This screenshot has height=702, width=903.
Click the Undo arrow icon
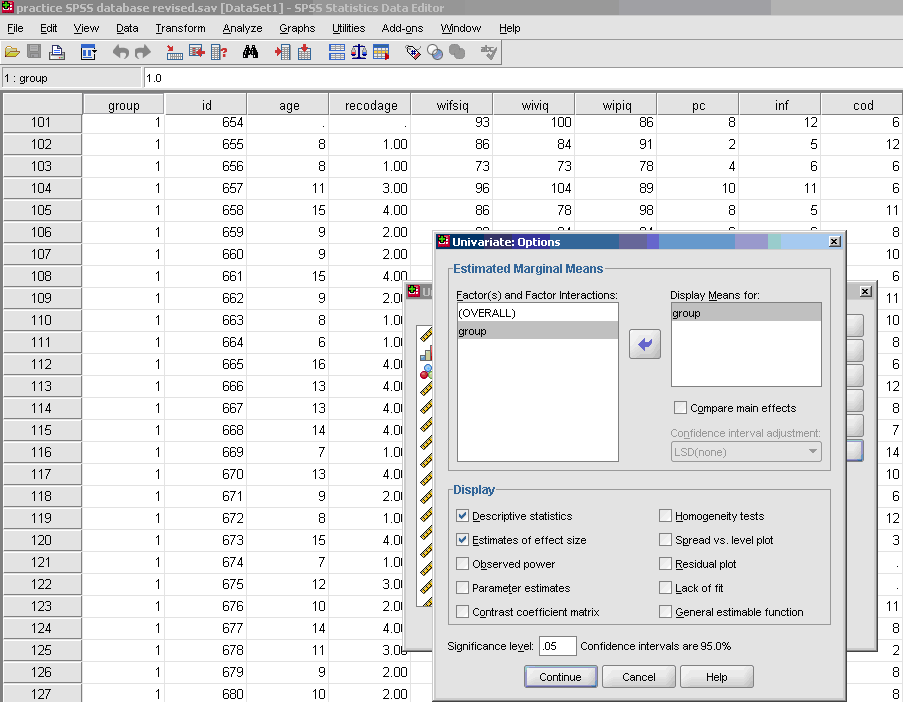pos(120,52)
